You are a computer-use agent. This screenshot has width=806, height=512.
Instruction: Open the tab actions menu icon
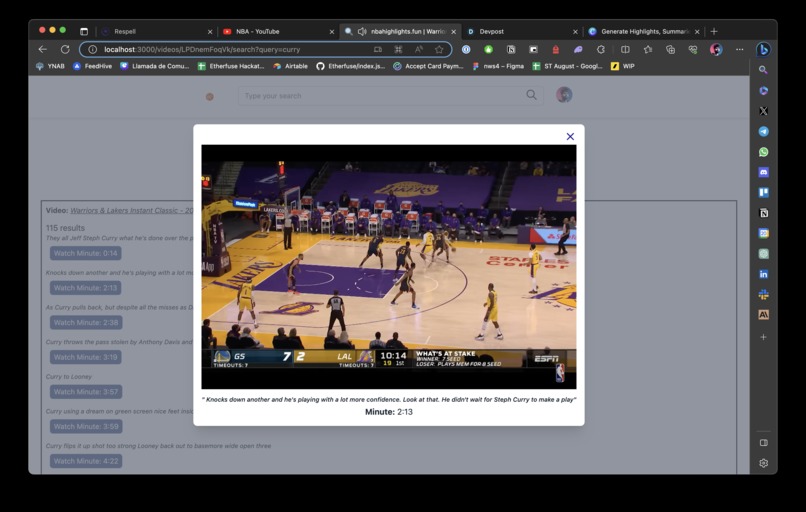point(84,31)
